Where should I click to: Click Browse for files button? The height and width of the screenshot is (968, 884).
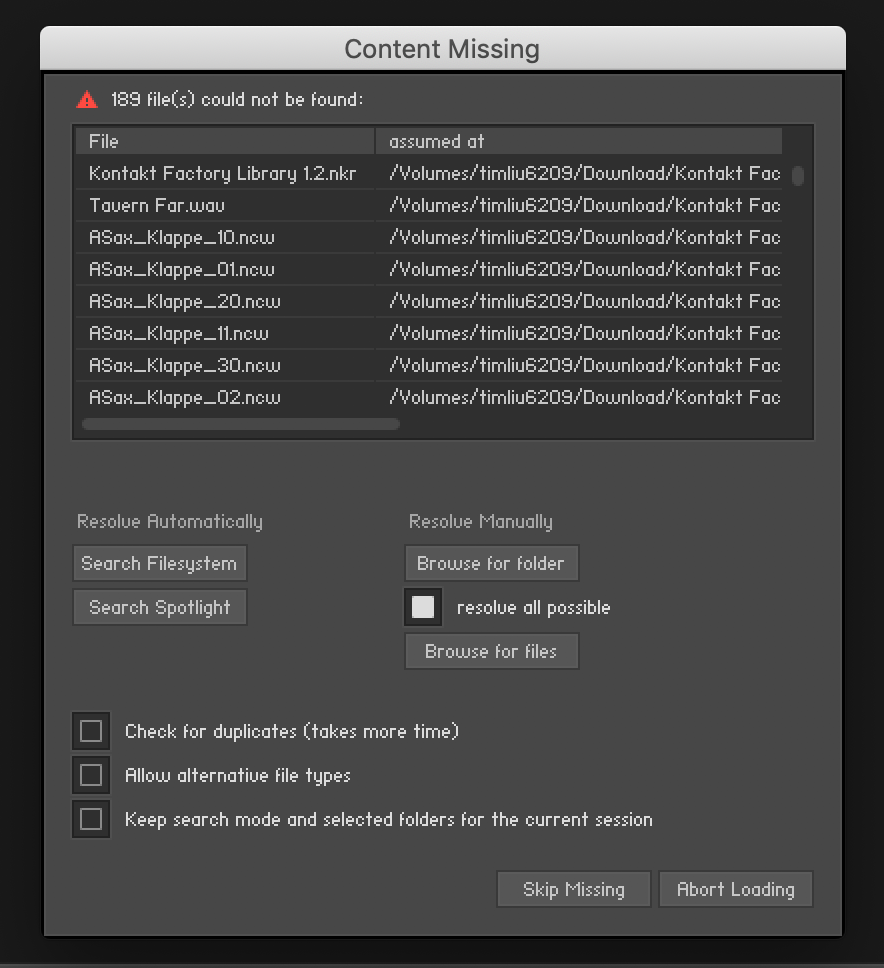[x=491, y=651]
